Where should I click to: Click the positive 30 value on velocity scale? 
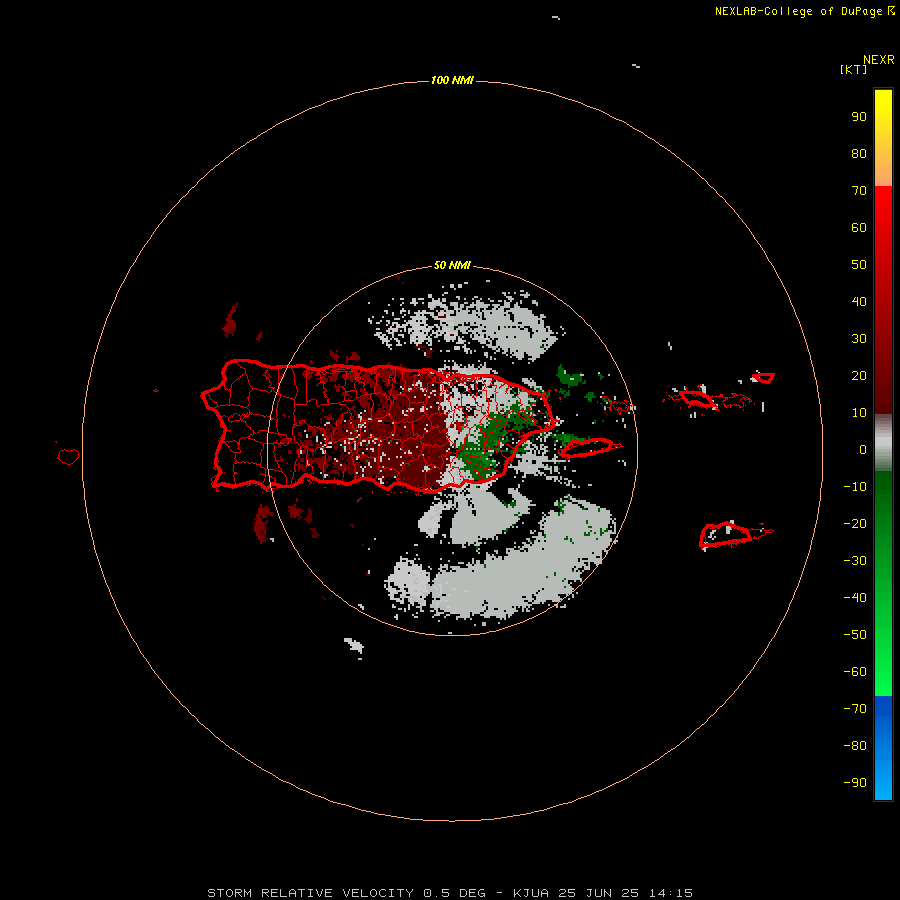[x=859, y=339]
